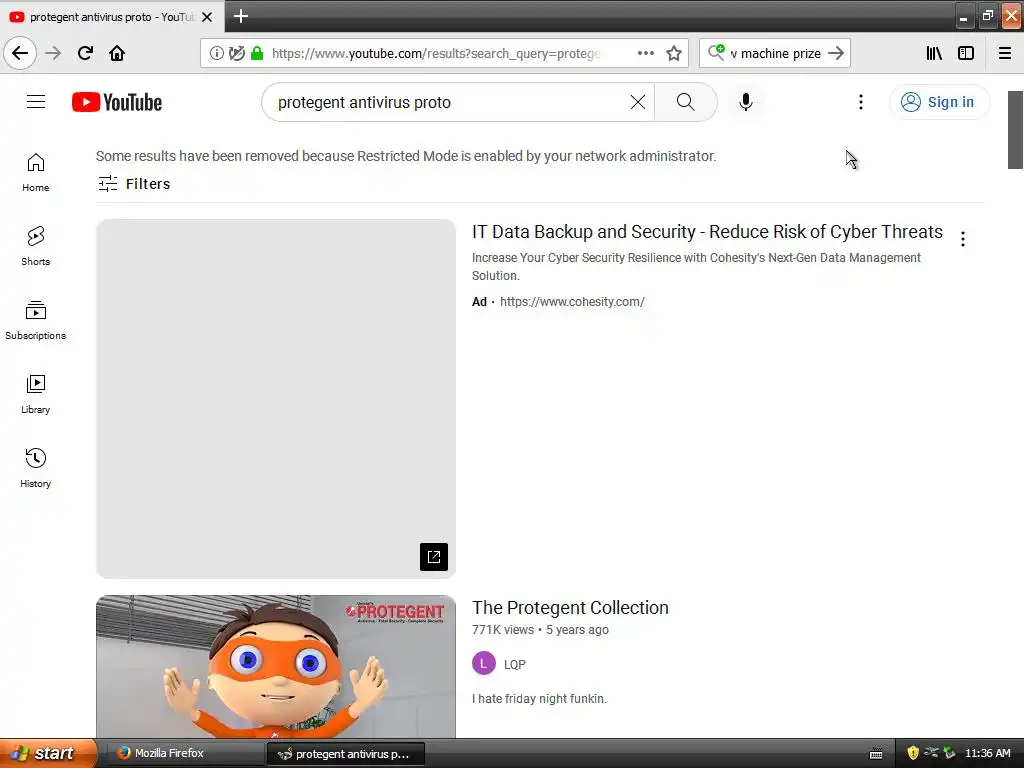The image size is (1024, 768).
Task: Close the protegent antivirus proto tab
Action: click(207, 17)
